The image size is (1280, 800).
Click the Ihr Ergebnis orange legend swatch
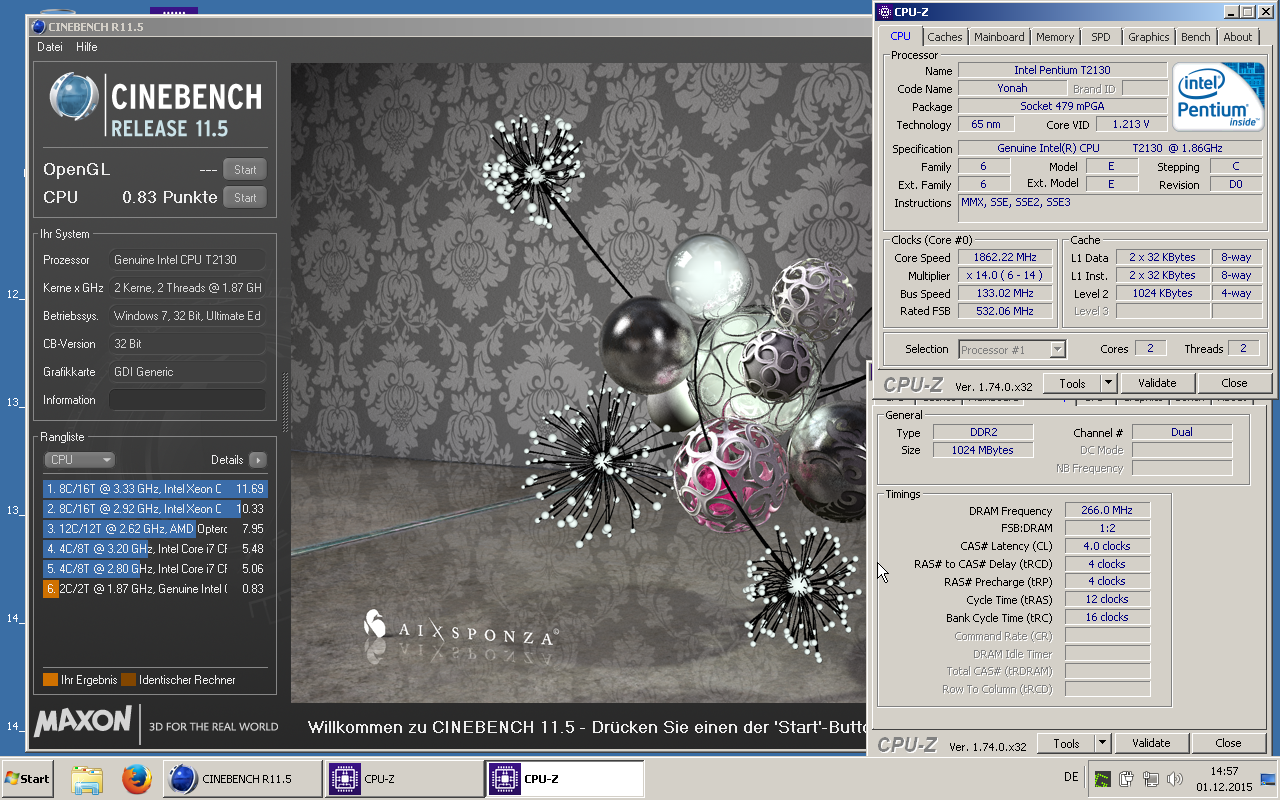point(50,680)
